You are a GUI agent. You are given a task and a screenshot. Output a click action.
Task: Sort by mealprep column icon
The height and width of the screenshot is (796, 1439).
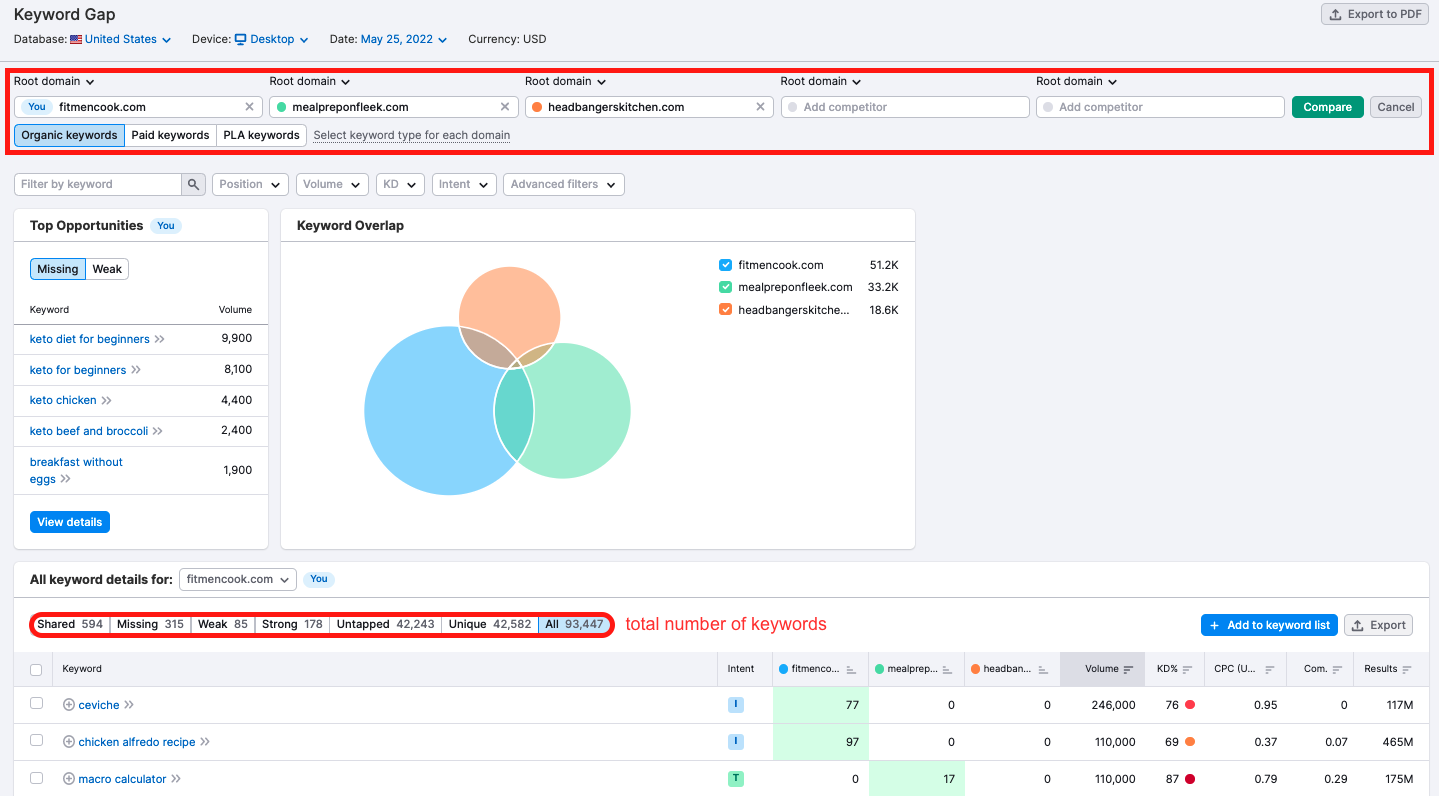coord(947,669)
